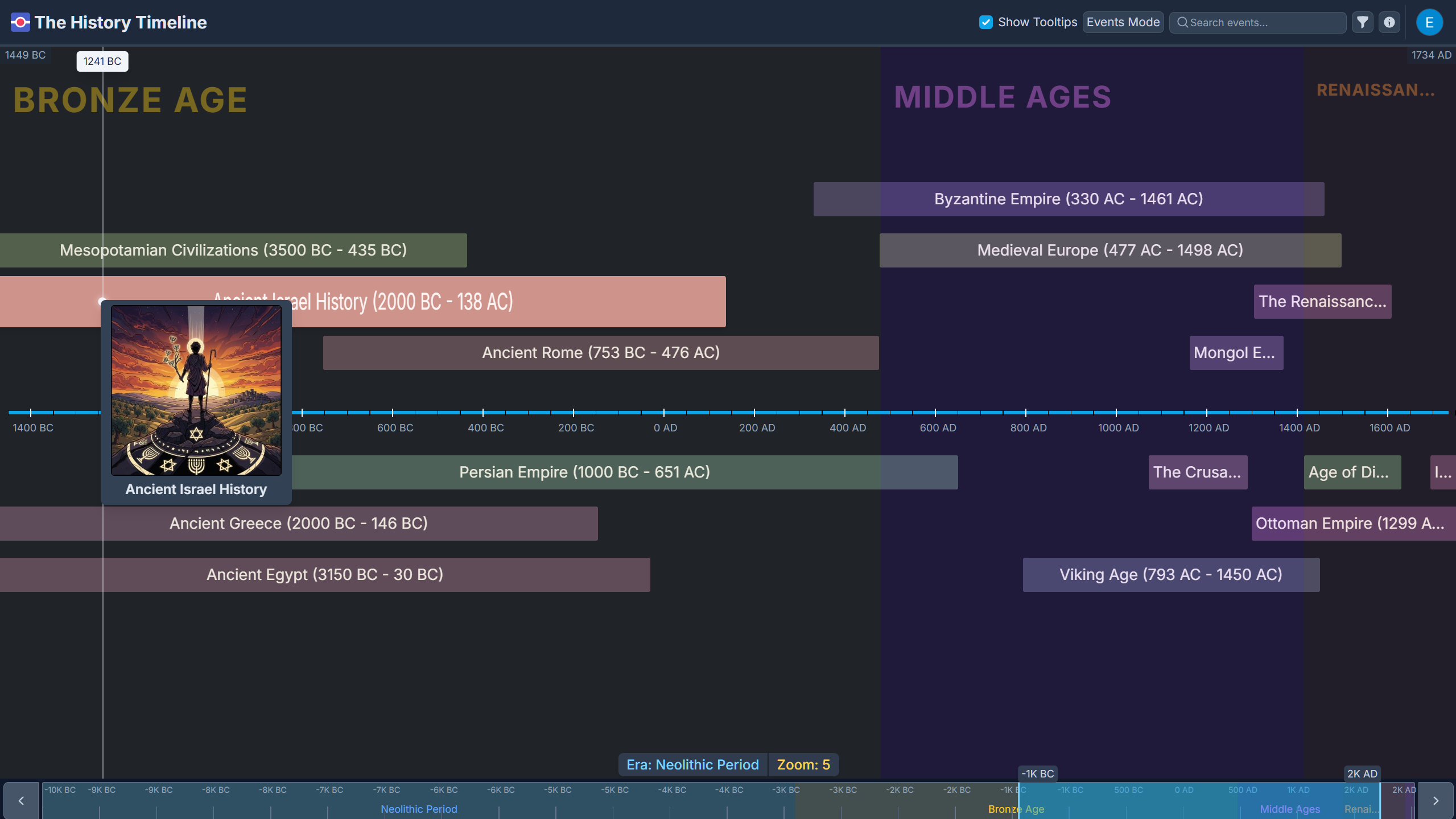Click the 1241 BC timeline marker

[x=102, y=61]
